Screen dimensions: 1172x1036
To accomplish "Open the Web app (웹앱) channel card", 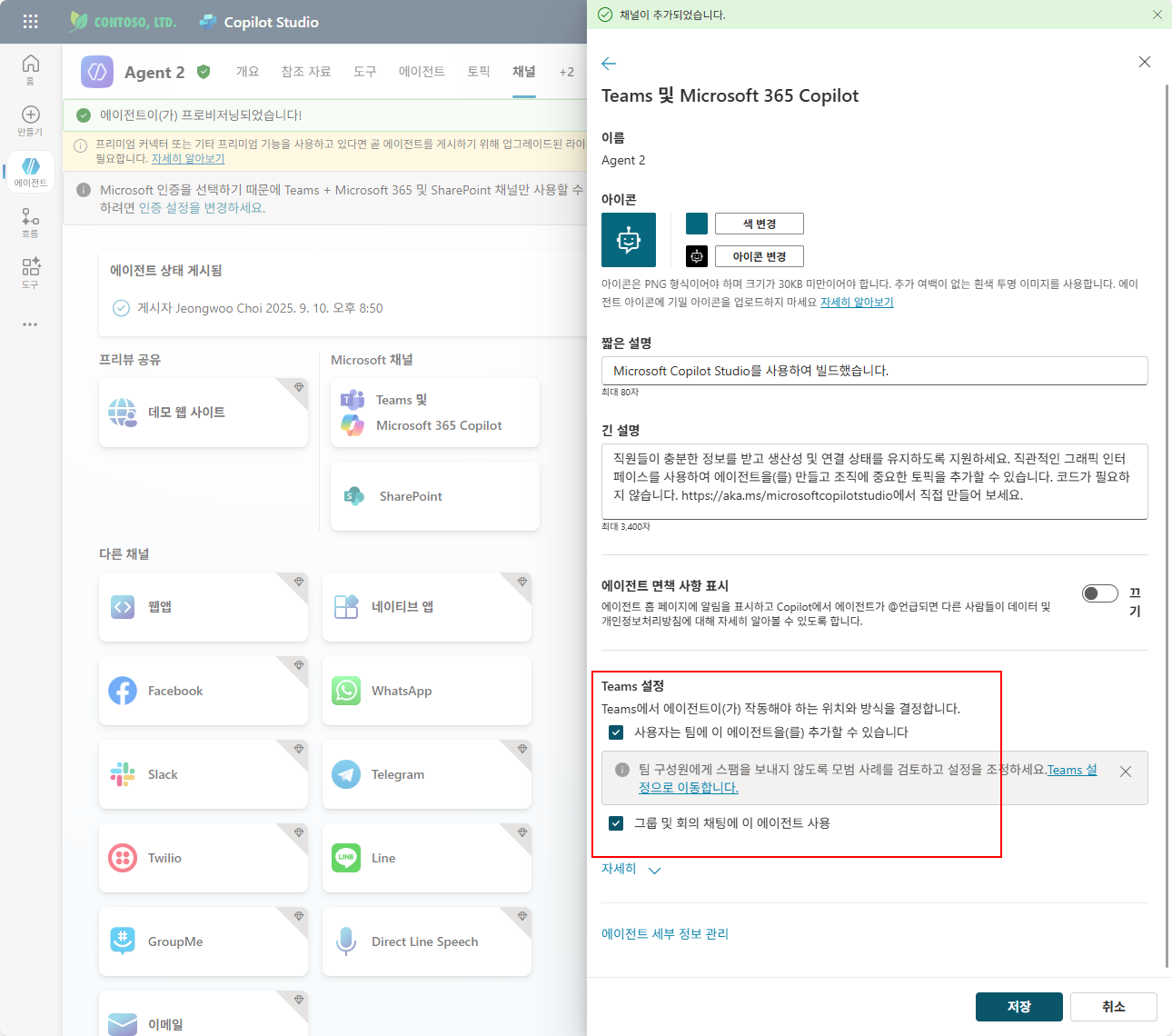I will point(204,607).
